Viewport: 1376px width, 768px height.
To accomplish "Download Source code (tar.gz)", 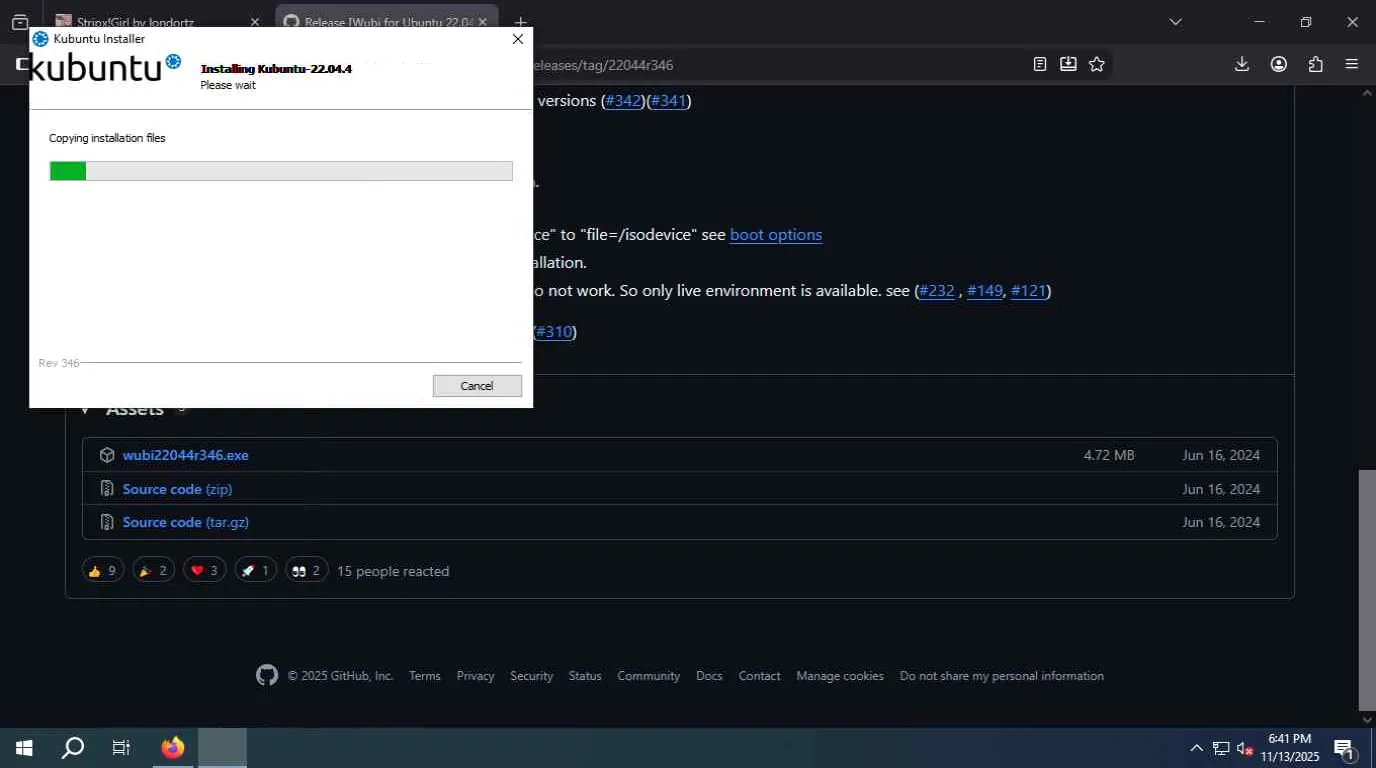I will click(186, 522).
